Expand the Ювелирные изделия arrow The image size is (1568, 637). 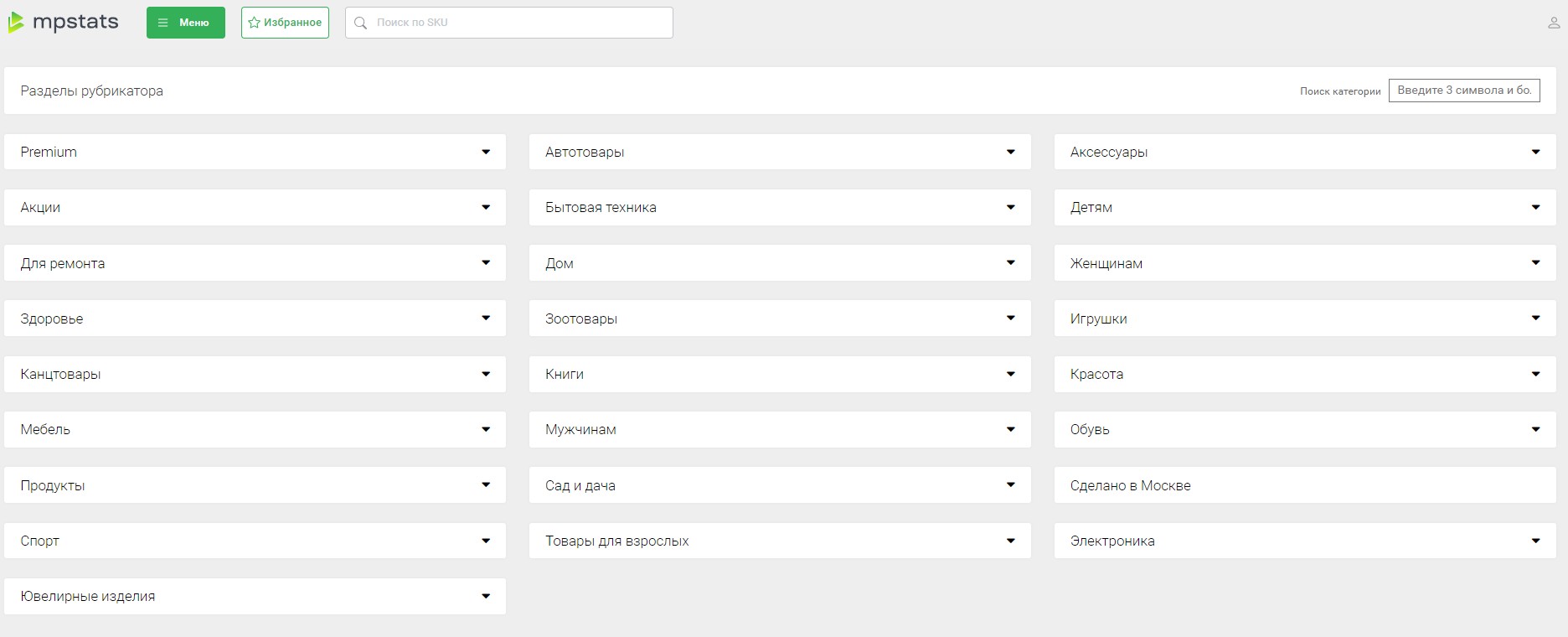click(486, 596)
